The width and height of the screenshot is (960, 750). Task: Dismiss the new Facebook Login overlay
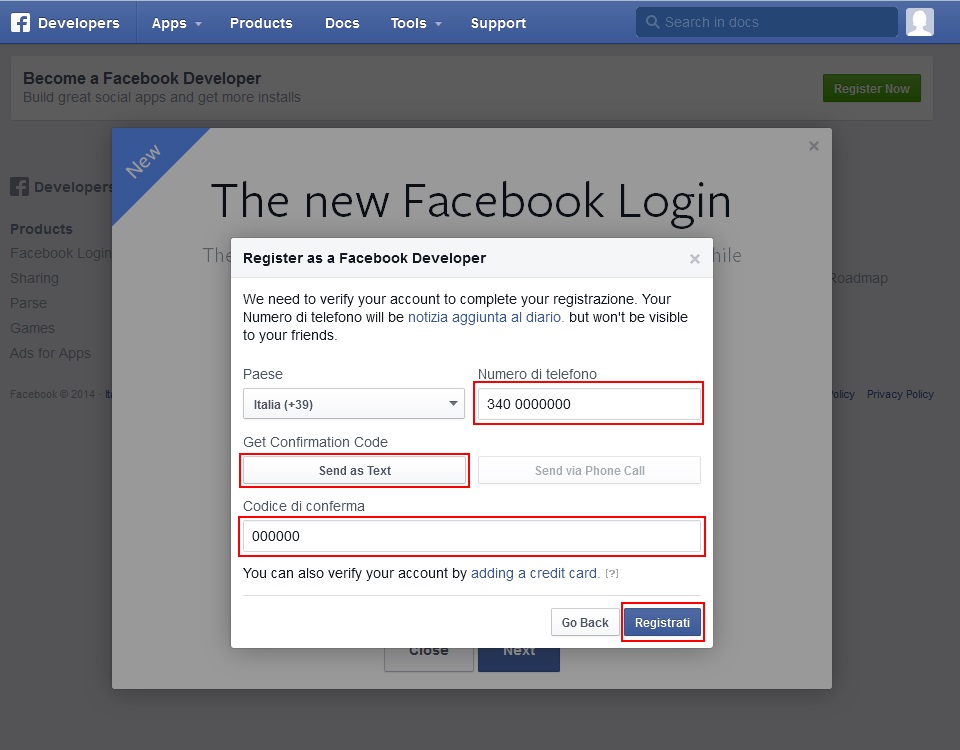coord(813,146)
